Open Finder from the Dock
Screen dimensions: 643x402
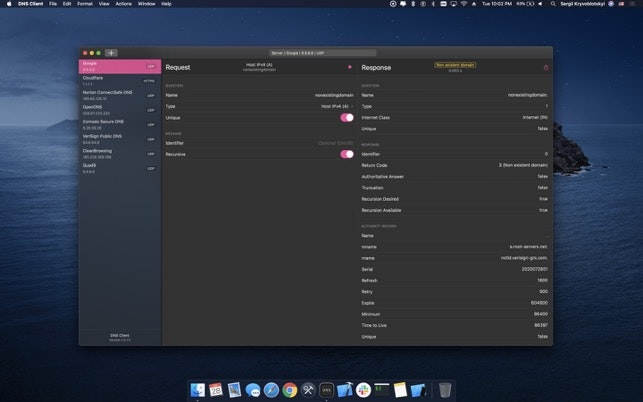198,390
